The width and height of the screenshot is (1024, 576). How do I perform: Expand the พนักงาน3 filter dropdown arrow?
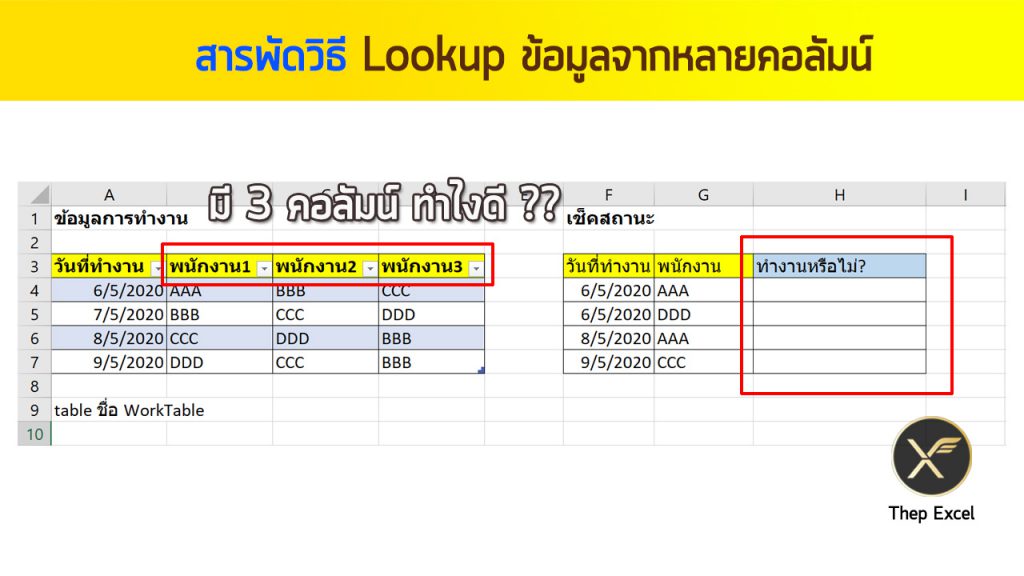[475, 268]
